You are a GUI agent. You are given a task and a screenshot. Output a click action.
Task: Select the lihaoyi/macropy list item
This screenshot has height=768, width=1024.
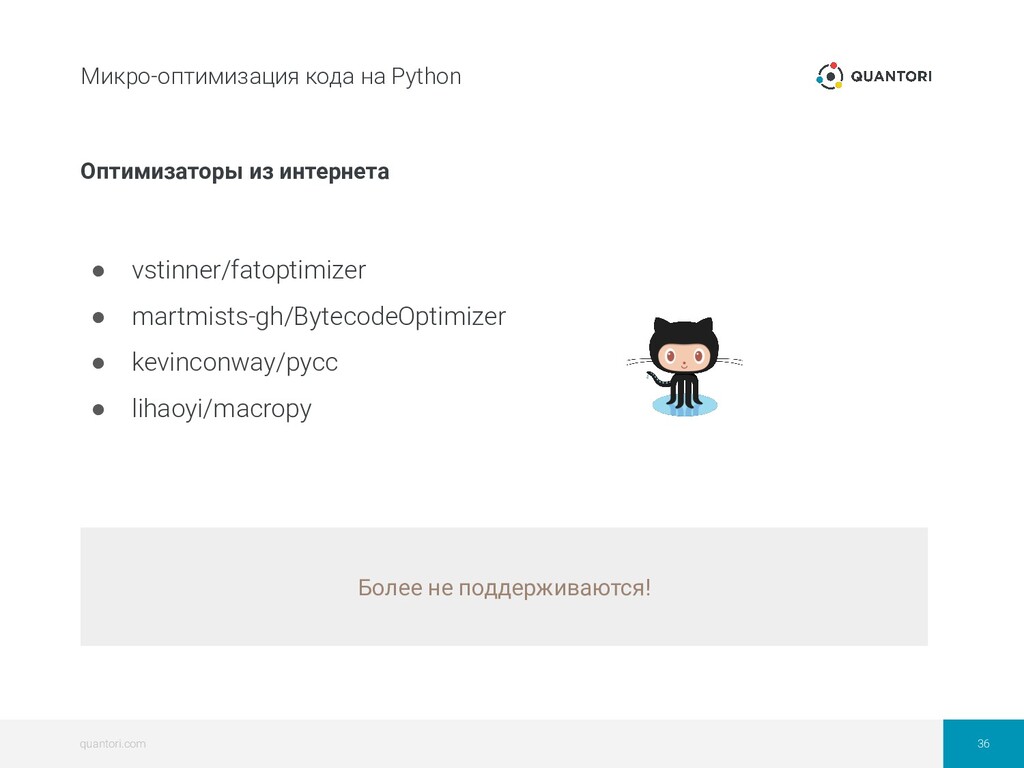point(221,409)
